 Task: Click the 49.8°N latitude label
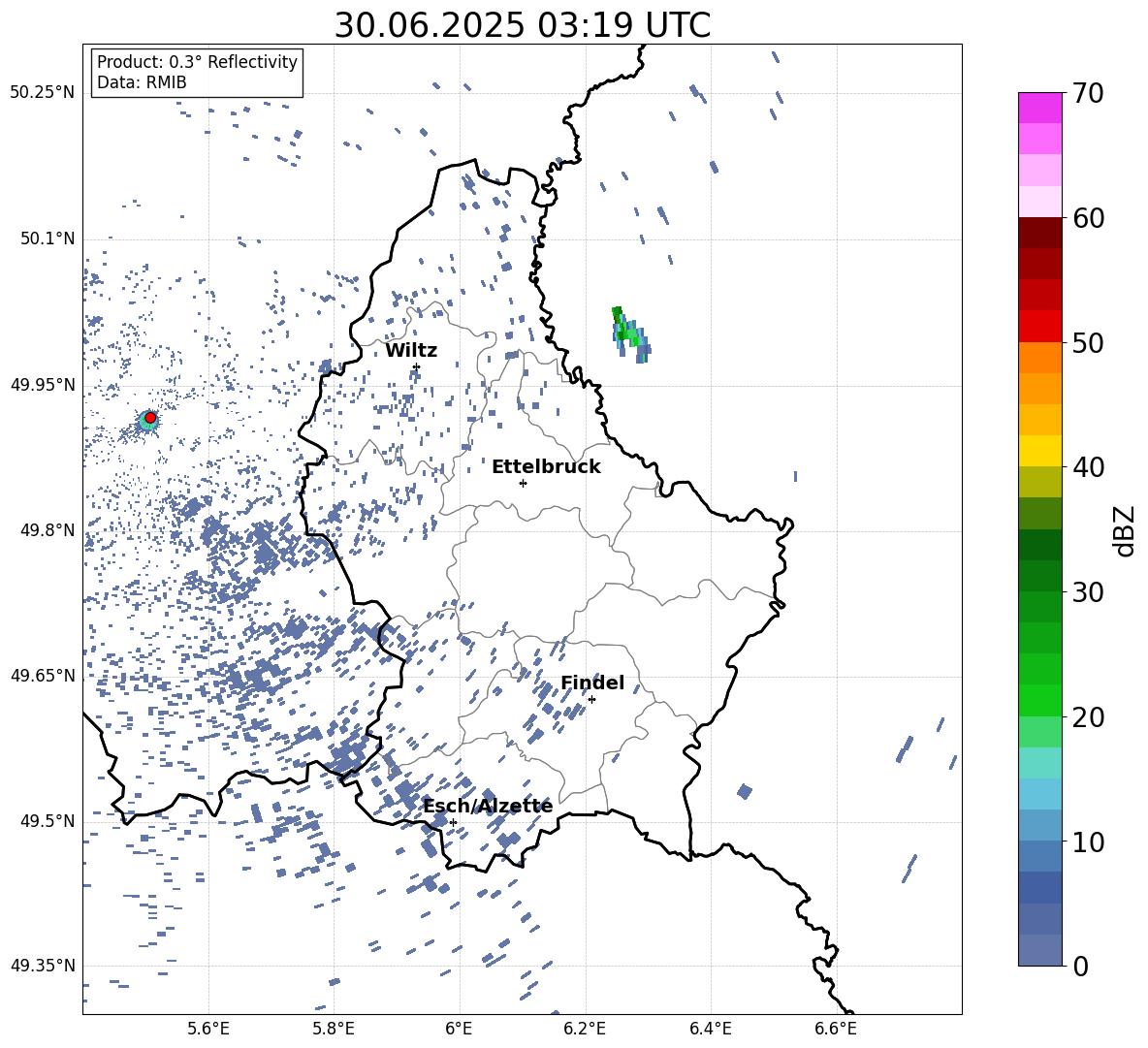tap(48, 530)
